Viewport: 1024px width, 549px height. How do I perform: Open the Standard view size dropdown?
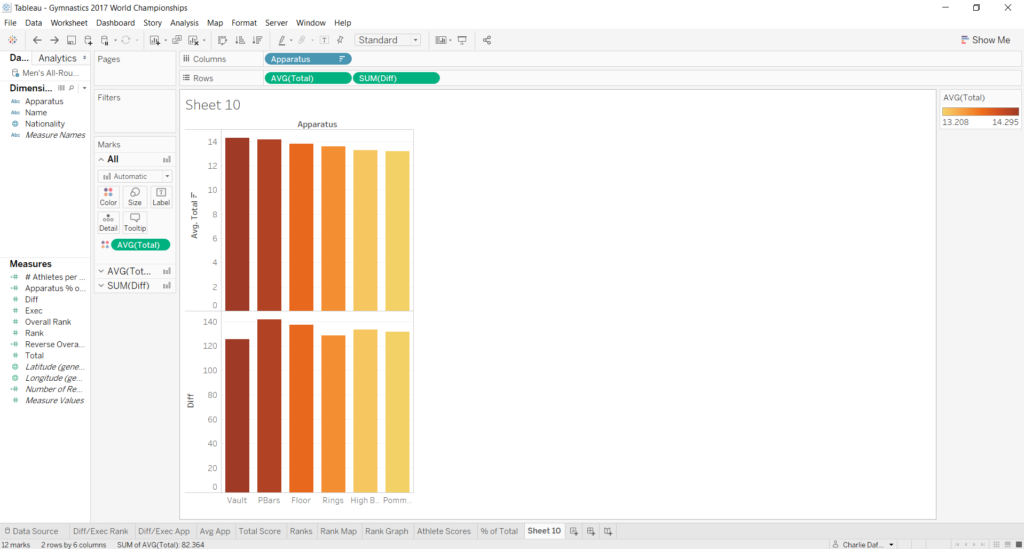(388, 40)
